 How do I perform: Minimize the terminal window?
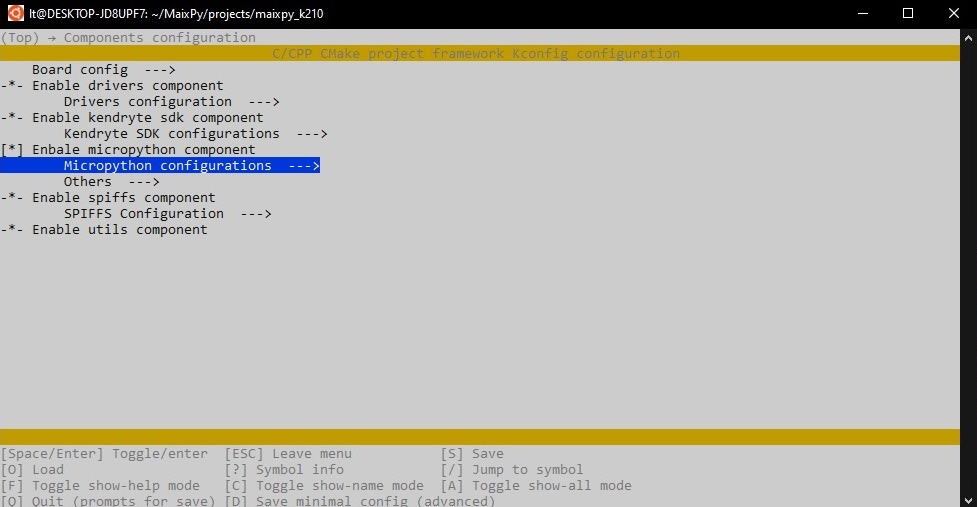coord(863,13)
